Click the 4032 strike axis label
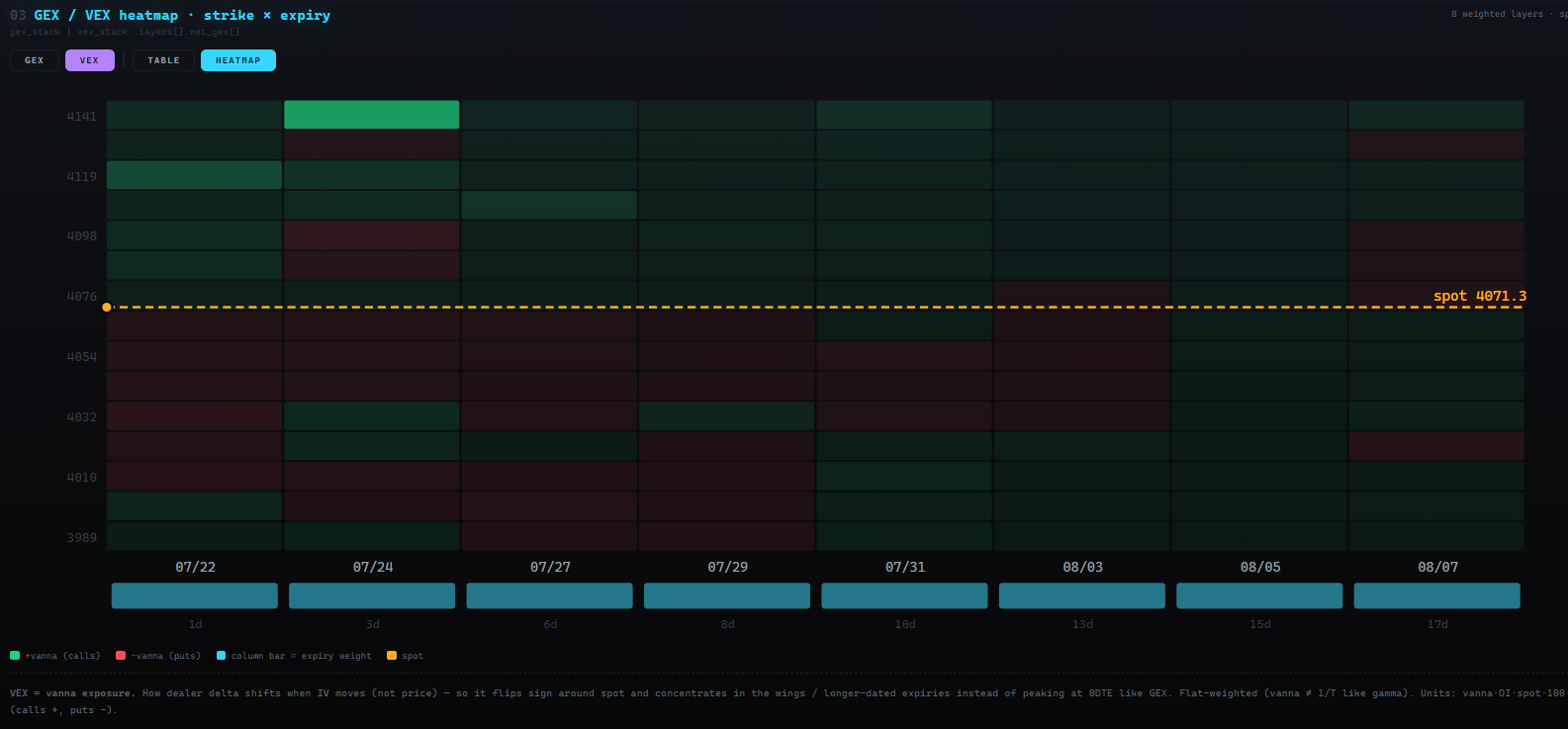1568x729 pixels. tap(82, 416)
